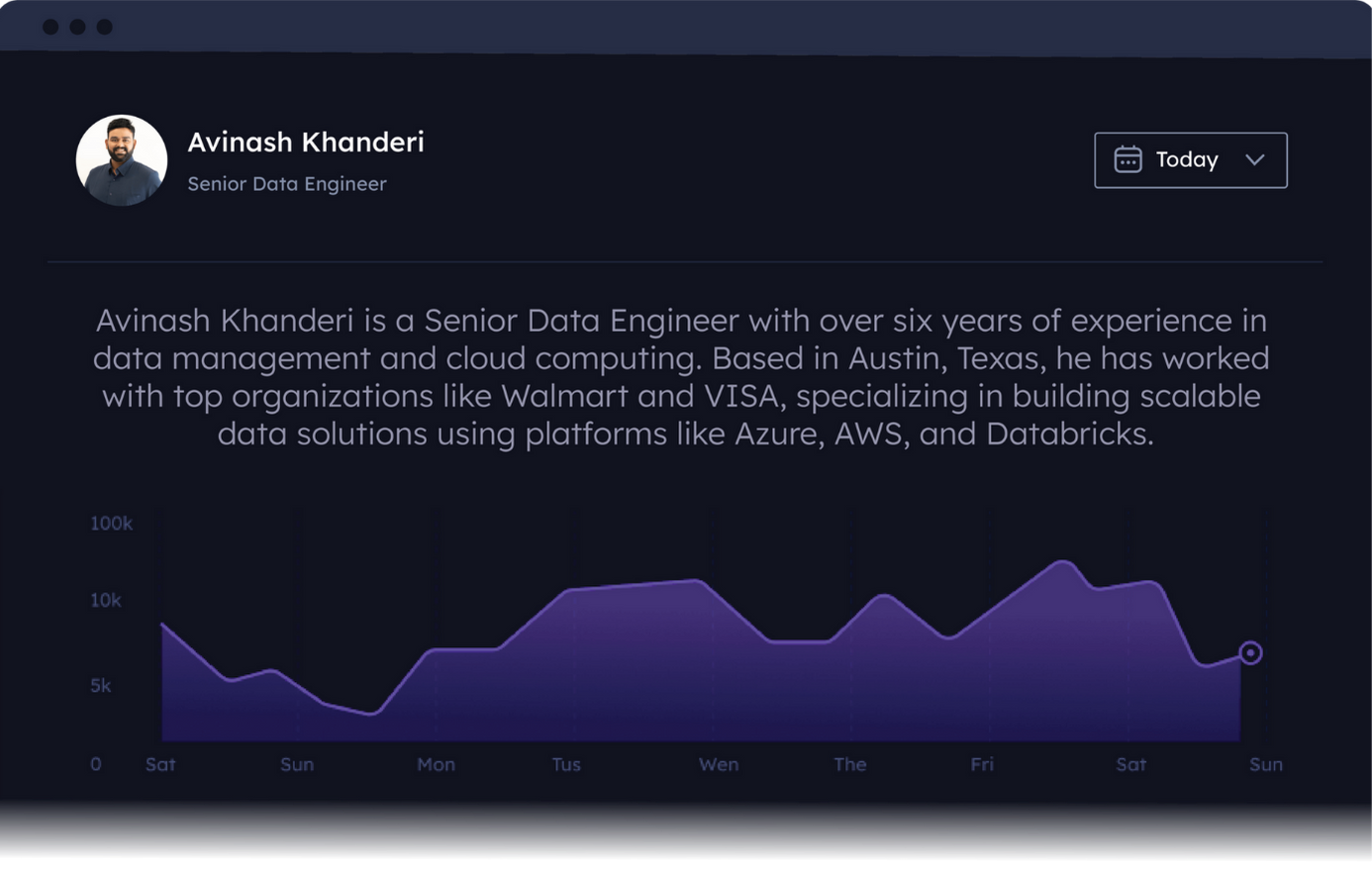Click the 100k y-axis label
Image resolution: width=1372 pixels, height=876 pixels.
[111, 523]
